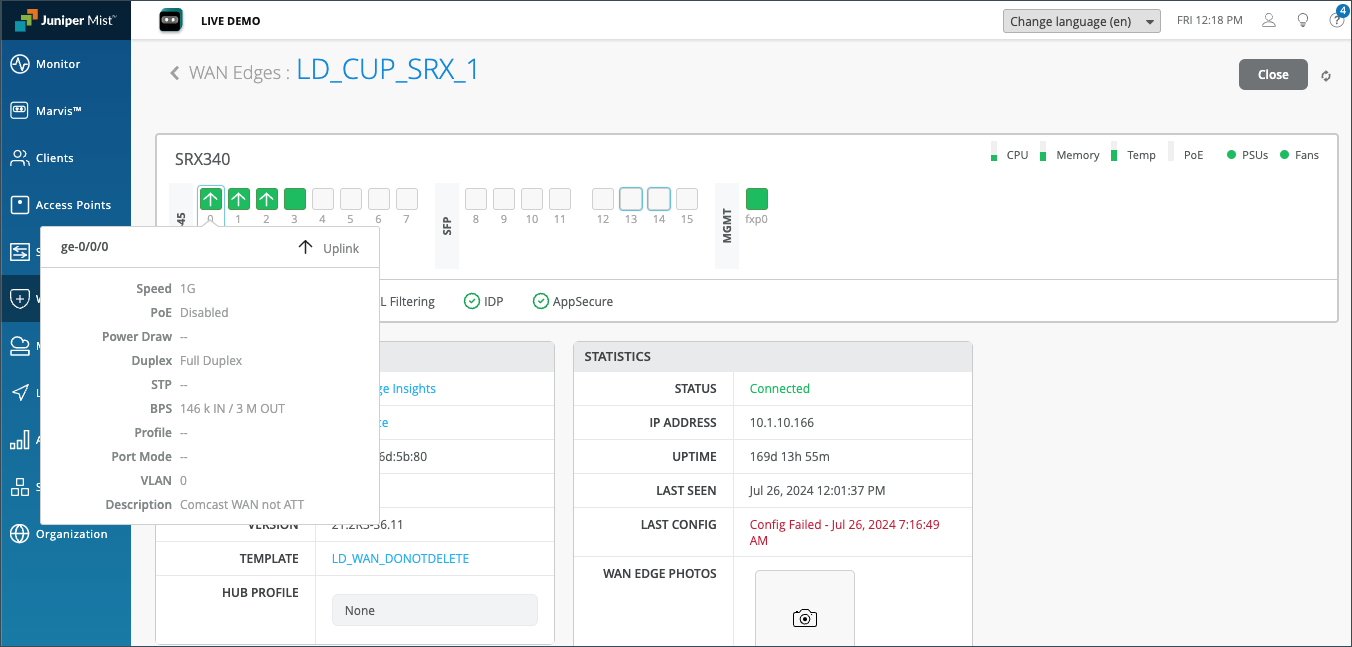The image size is (1352, 647).
Task: Click the PSUs status indicator
Action: pos(1247,155)
